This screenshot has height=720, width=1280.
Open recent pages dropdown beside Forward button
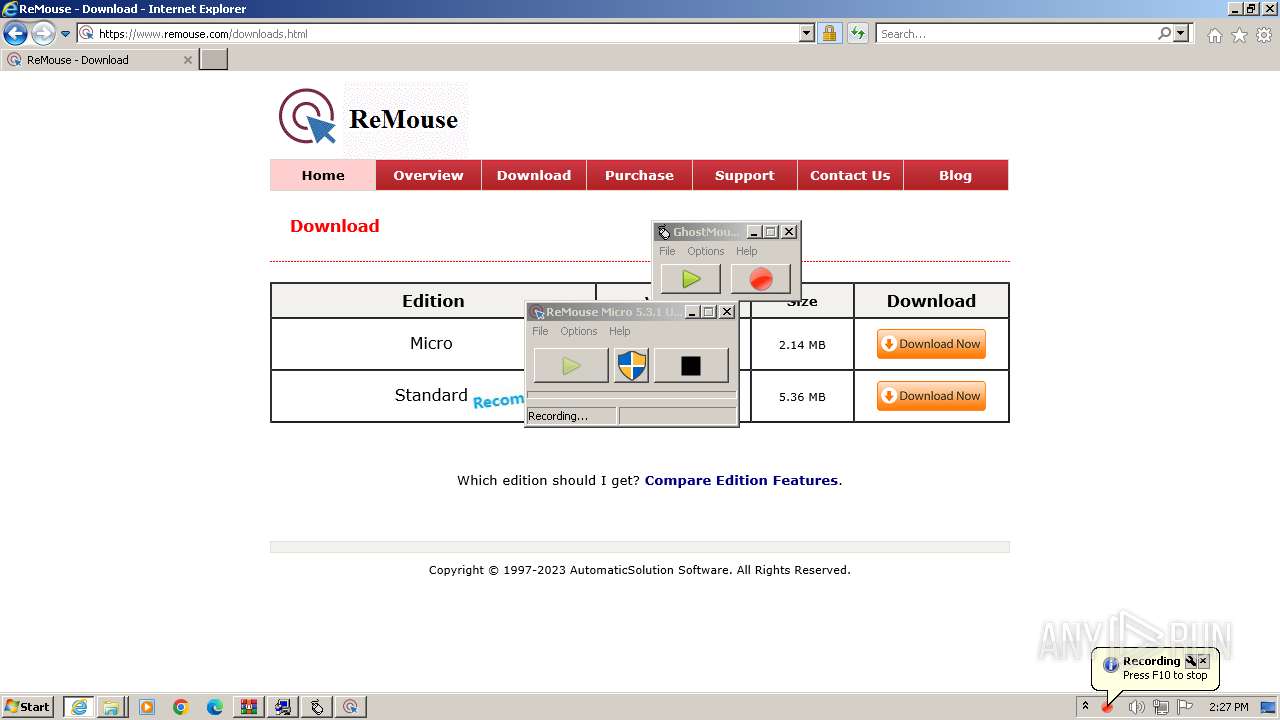(66, 34)
